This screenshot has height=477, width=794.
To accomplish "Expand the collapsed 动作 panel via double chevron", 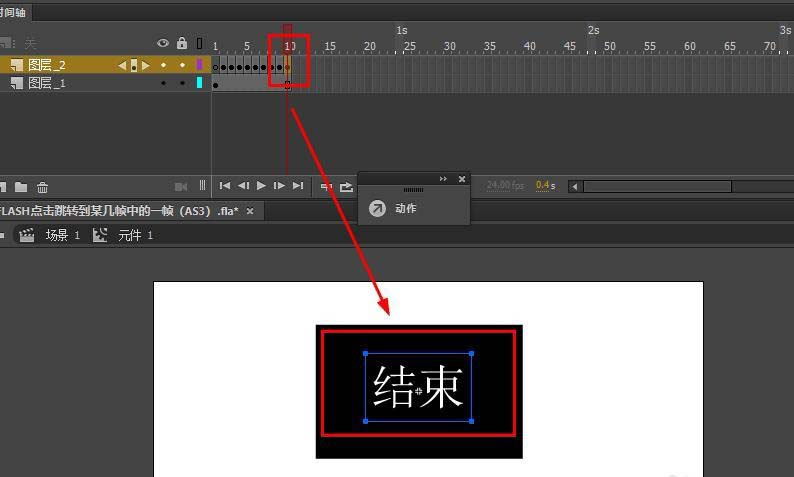I will 443,179.
